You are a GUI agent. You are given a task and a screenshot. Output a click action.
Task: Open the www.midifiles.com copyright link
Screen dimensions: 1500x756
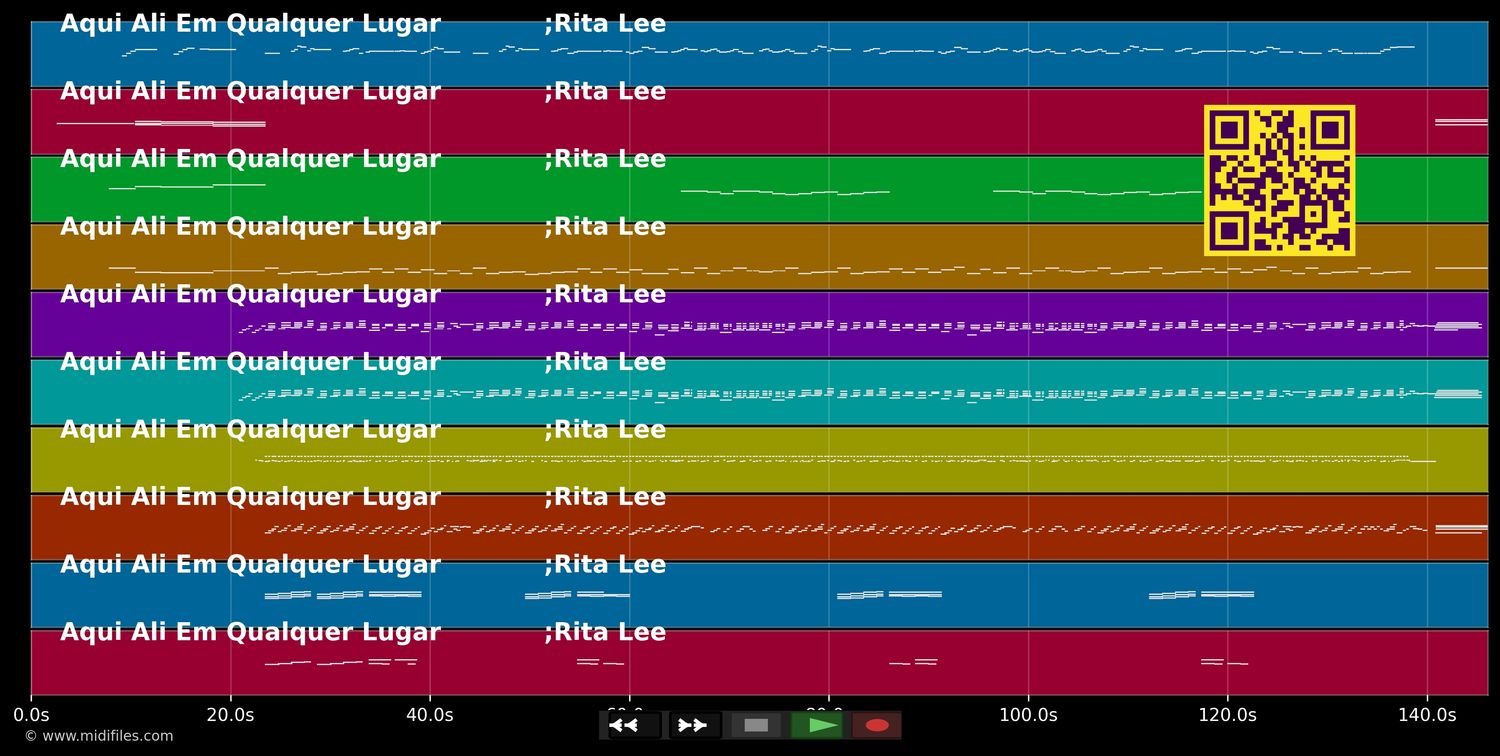point(98,736)
